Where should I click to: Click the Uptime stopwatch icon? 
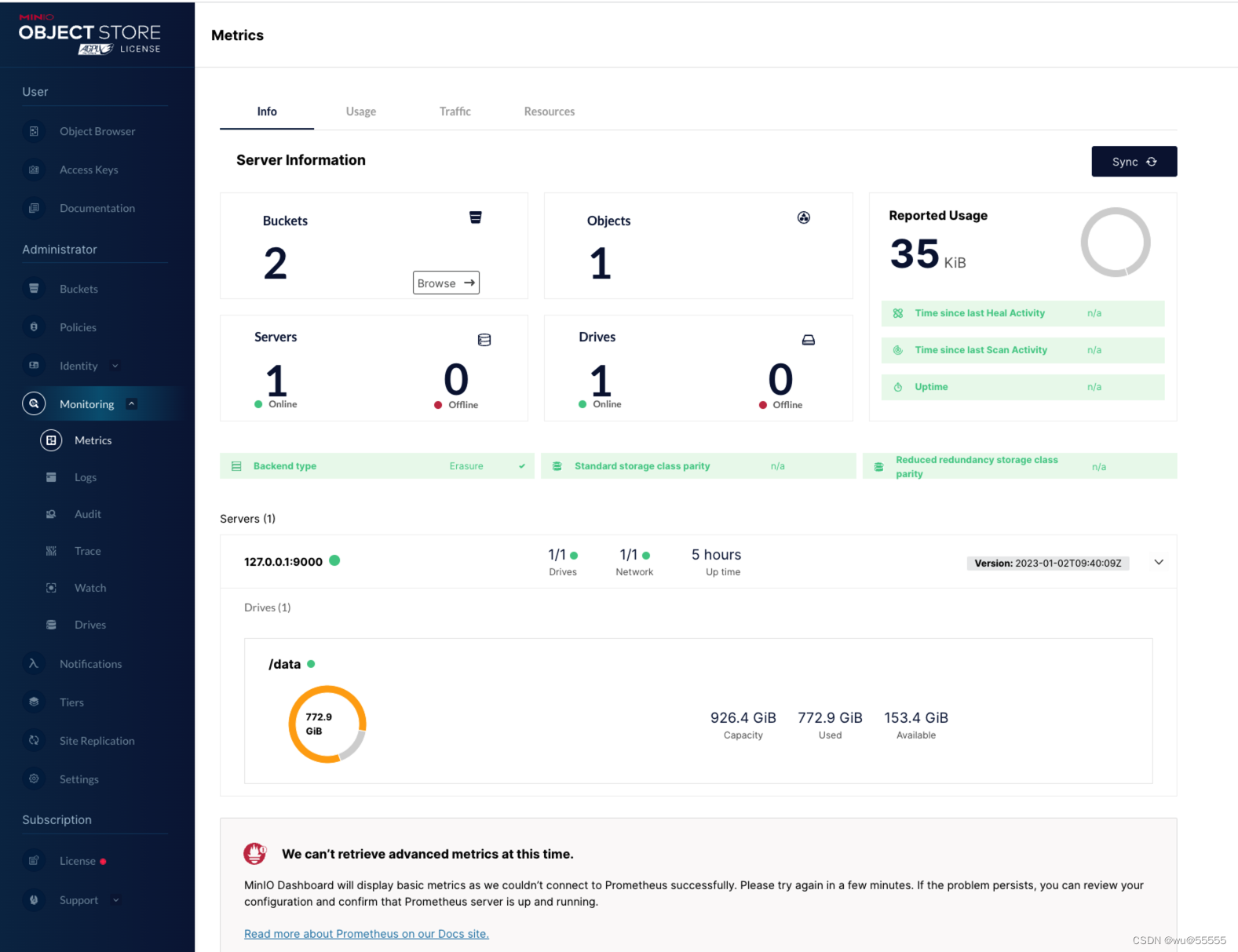pyautogui.click(x=898, y=387)
